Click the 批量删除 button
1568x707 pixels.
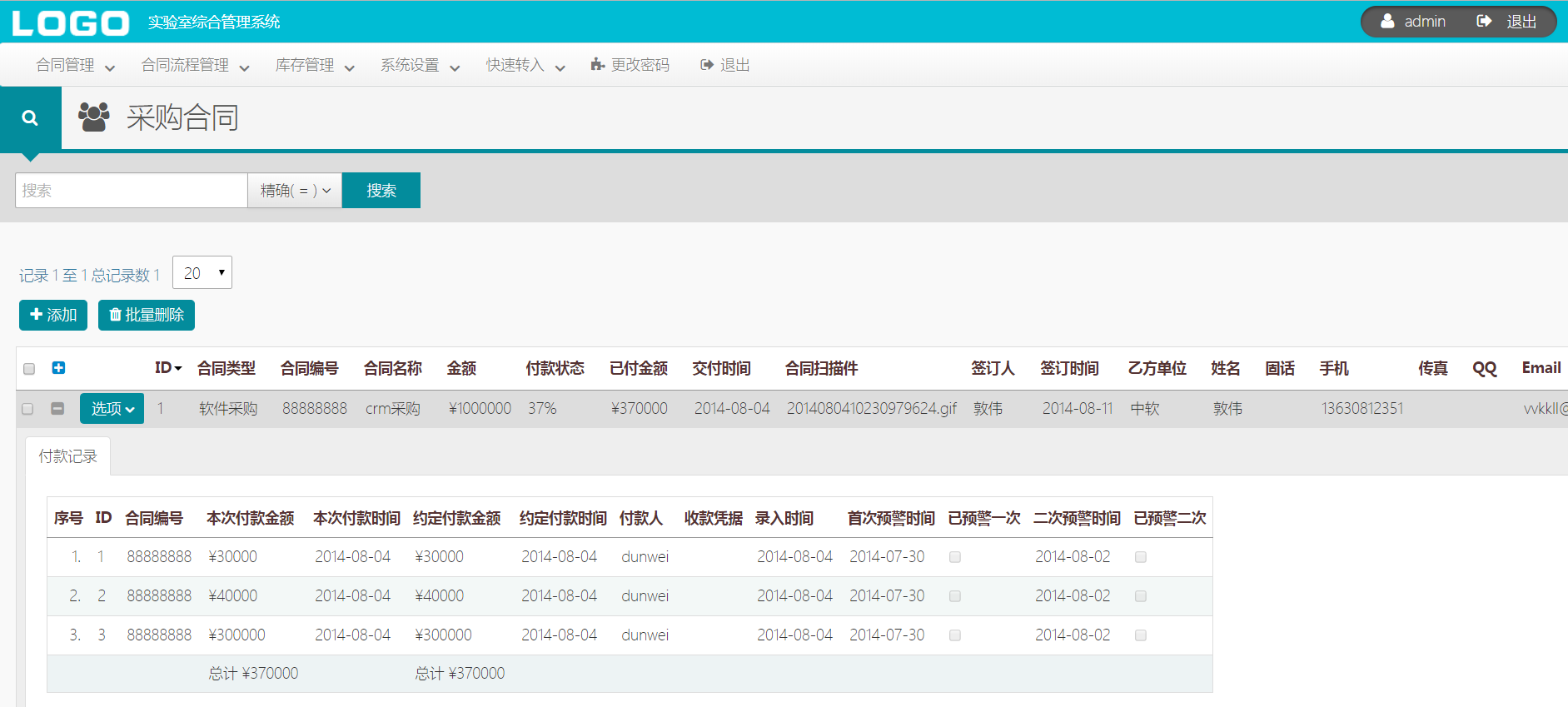147,315
